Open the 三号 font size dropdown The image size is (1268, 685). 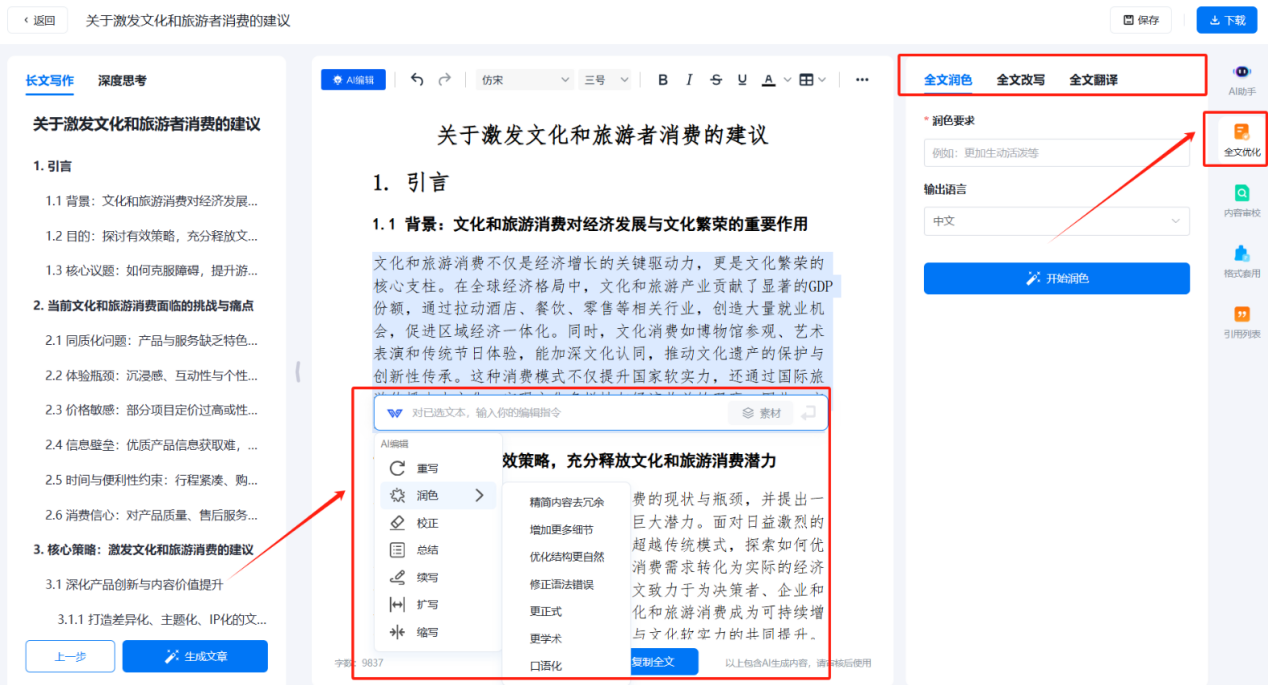[606, 80]
